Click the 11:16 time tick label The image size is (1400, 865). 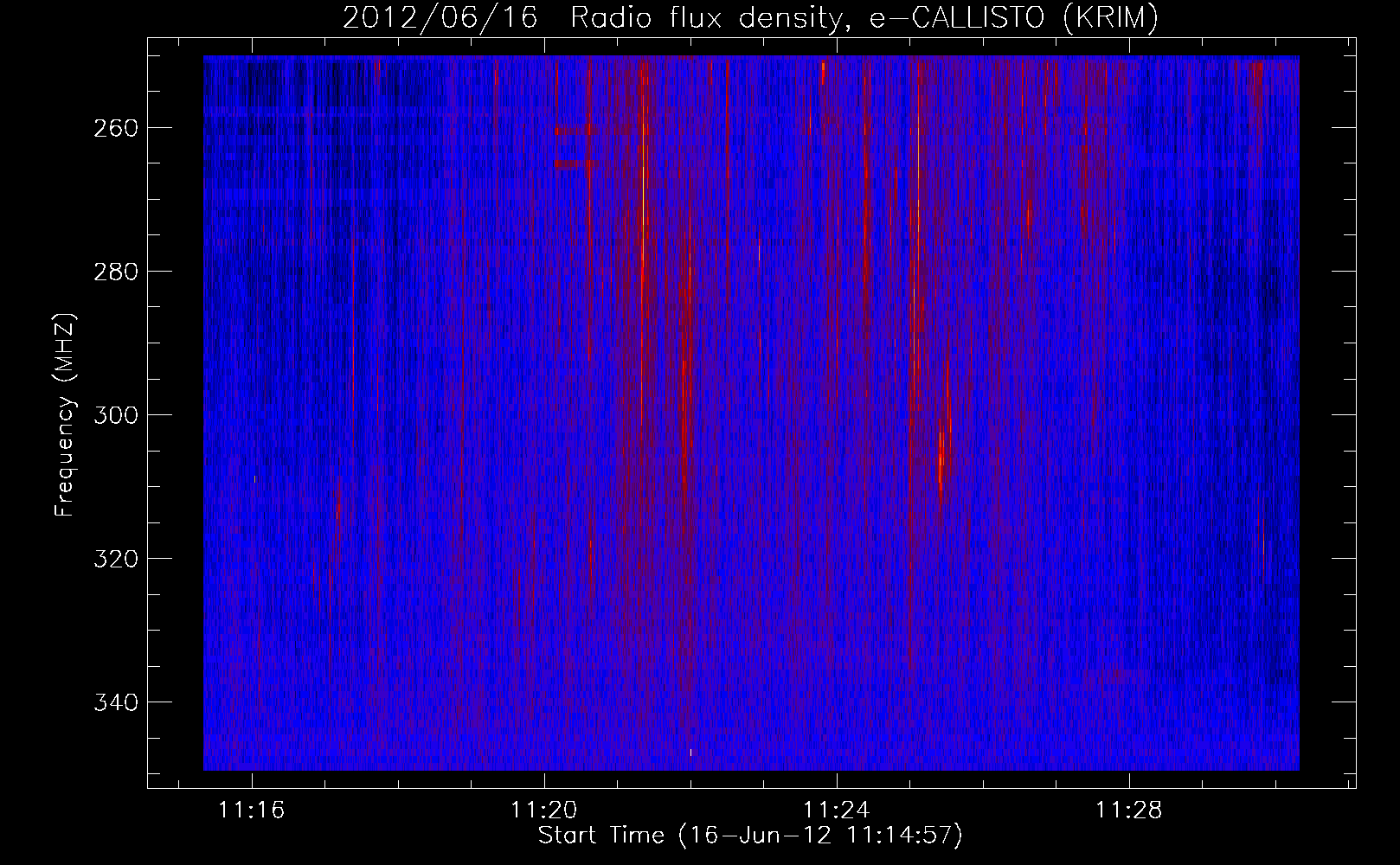tap(252, 811)
